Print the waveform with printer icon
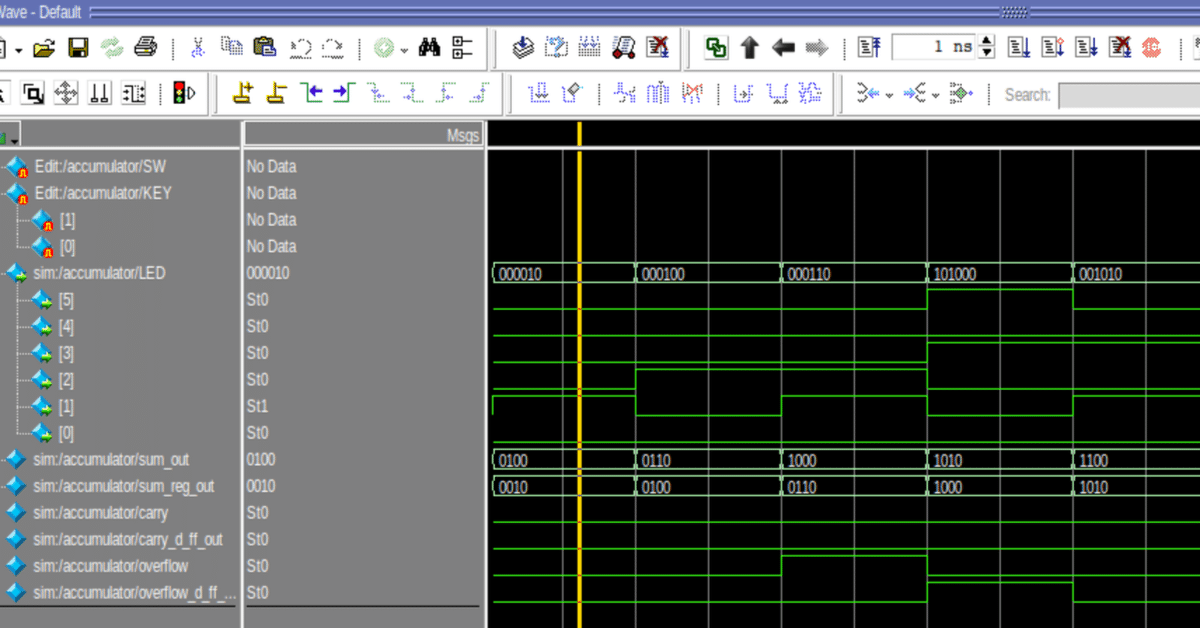 pos(146,48)
